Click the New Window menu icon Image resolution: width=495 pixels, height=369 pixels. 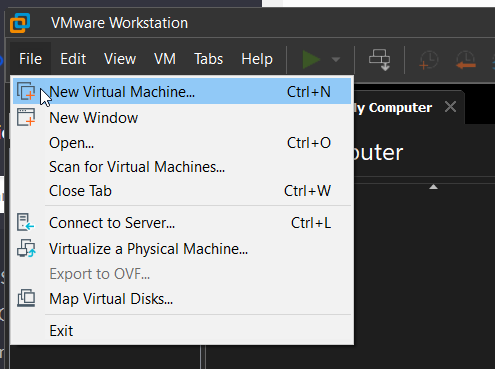[x=26, y=117]
